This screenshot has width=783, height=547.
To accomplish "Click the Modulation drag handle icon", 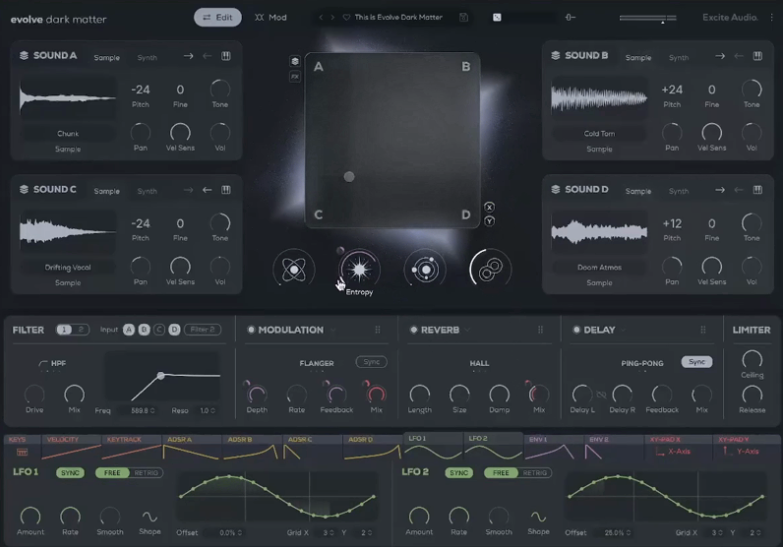I will [378, 330].
